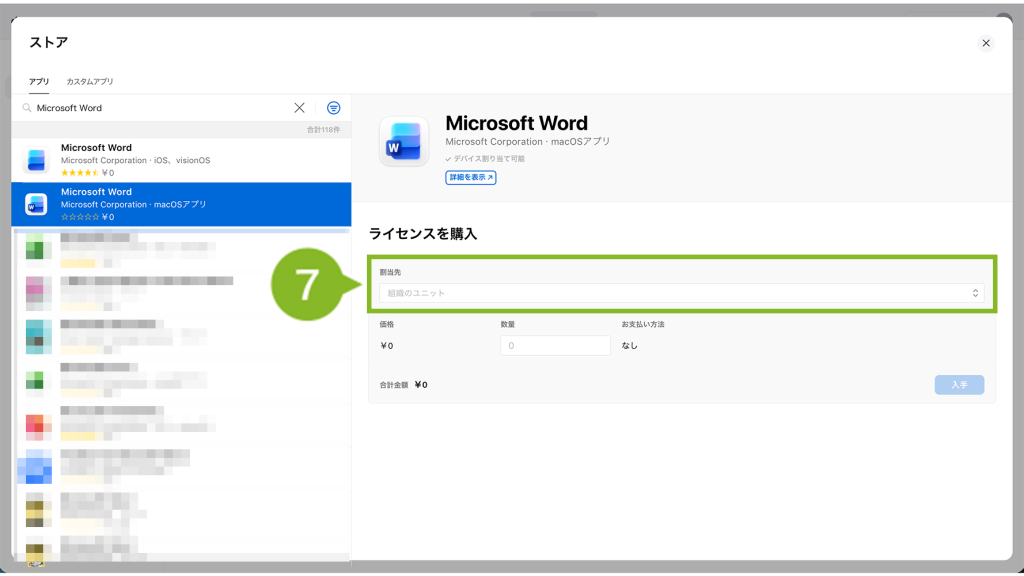Open the 詳細を表示 link
This screenshot has width=1024, height=576.
[x=470, y=178]
